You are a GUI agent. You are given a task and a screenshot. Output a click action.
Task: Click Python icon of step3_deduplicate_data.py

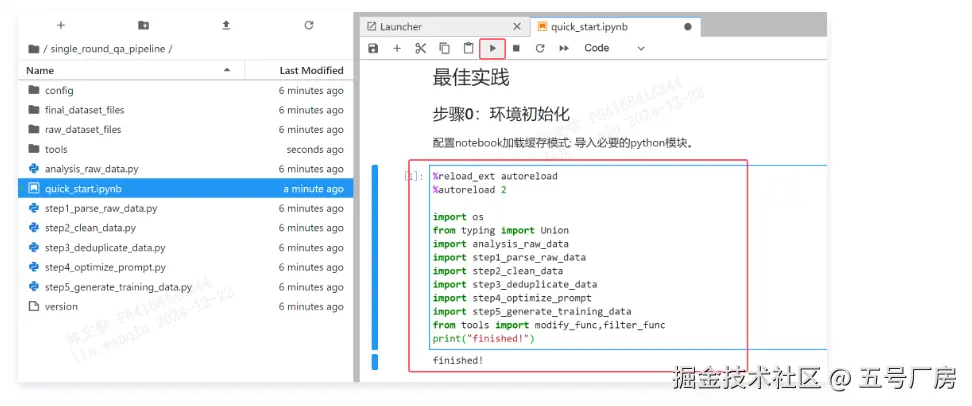[x=33, y=247]
